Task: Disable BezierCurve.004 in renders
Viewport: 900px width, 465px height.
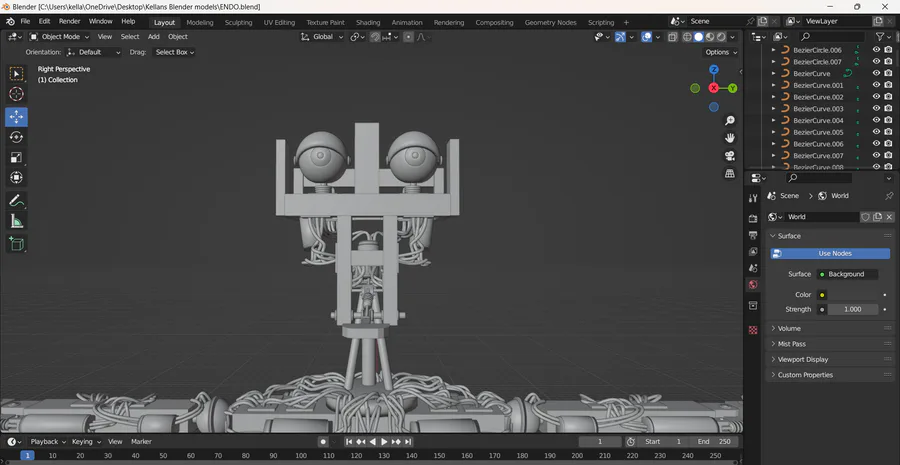Action: 888,120
